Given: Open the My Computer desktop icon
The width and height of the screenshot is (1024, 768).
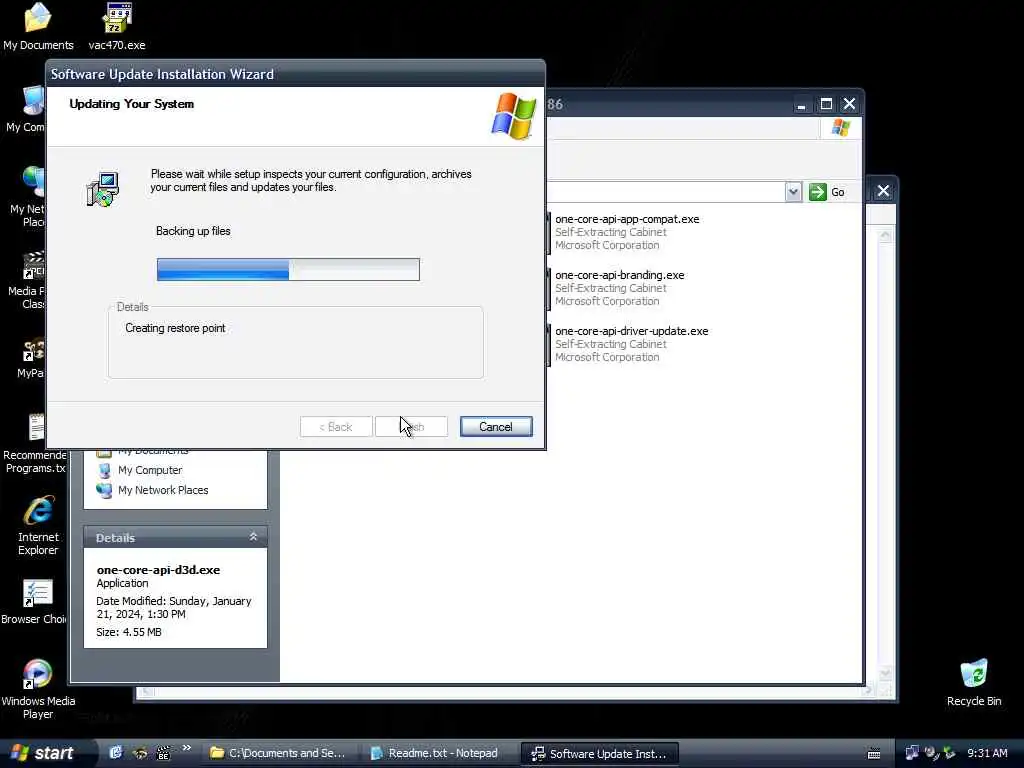Looking at the screenshot, I should [26, 108].
